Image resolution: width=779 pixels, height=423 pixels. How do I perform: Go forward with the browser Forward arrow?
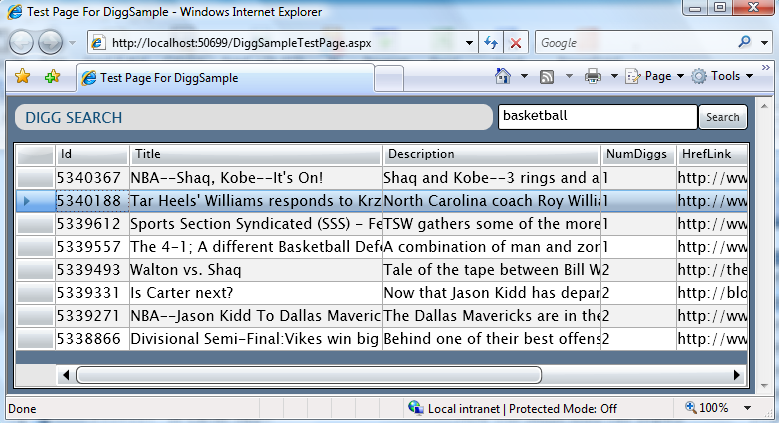click(x=51, y=43)
